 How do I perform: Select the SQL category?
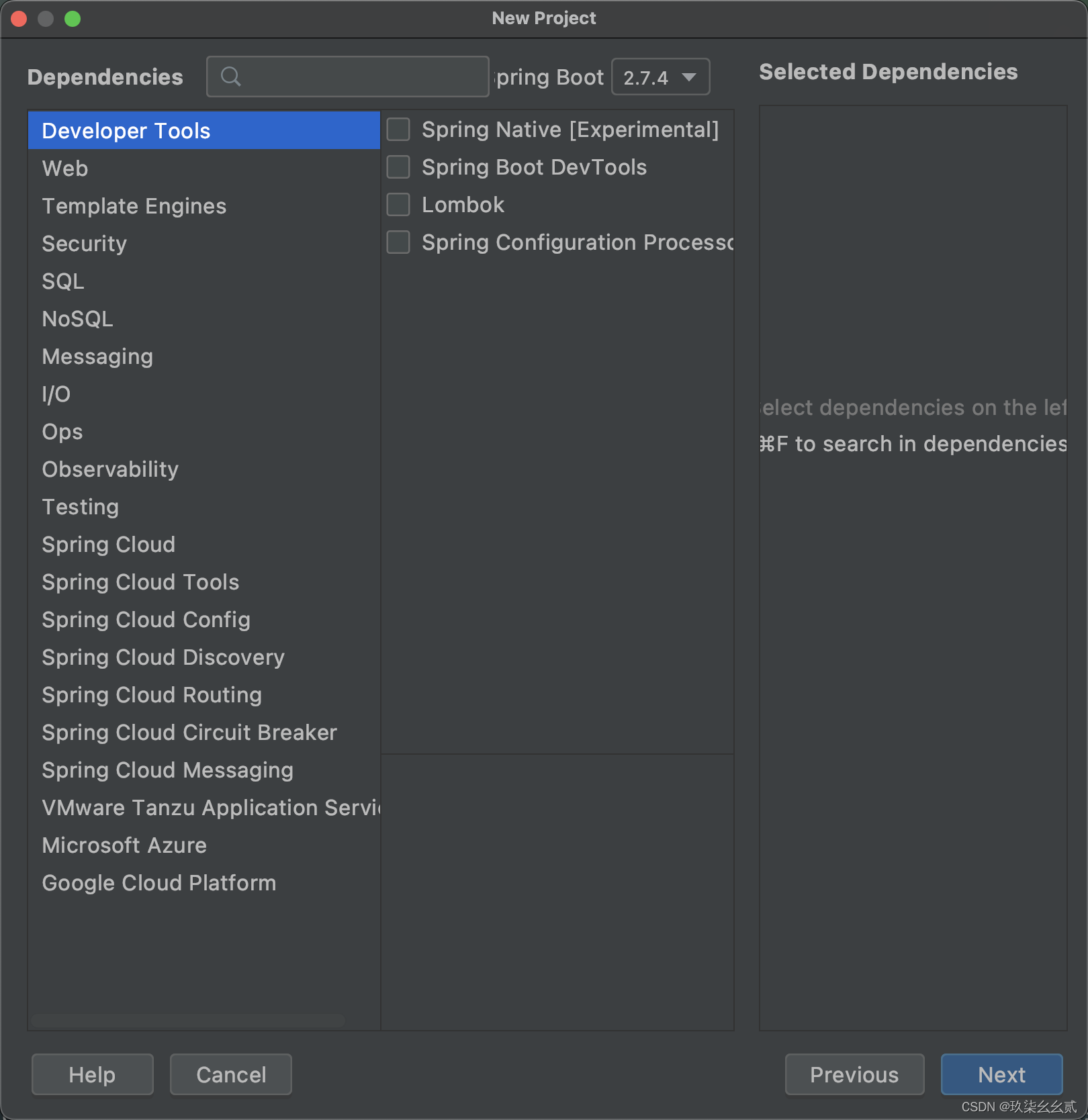click(62, 281)
